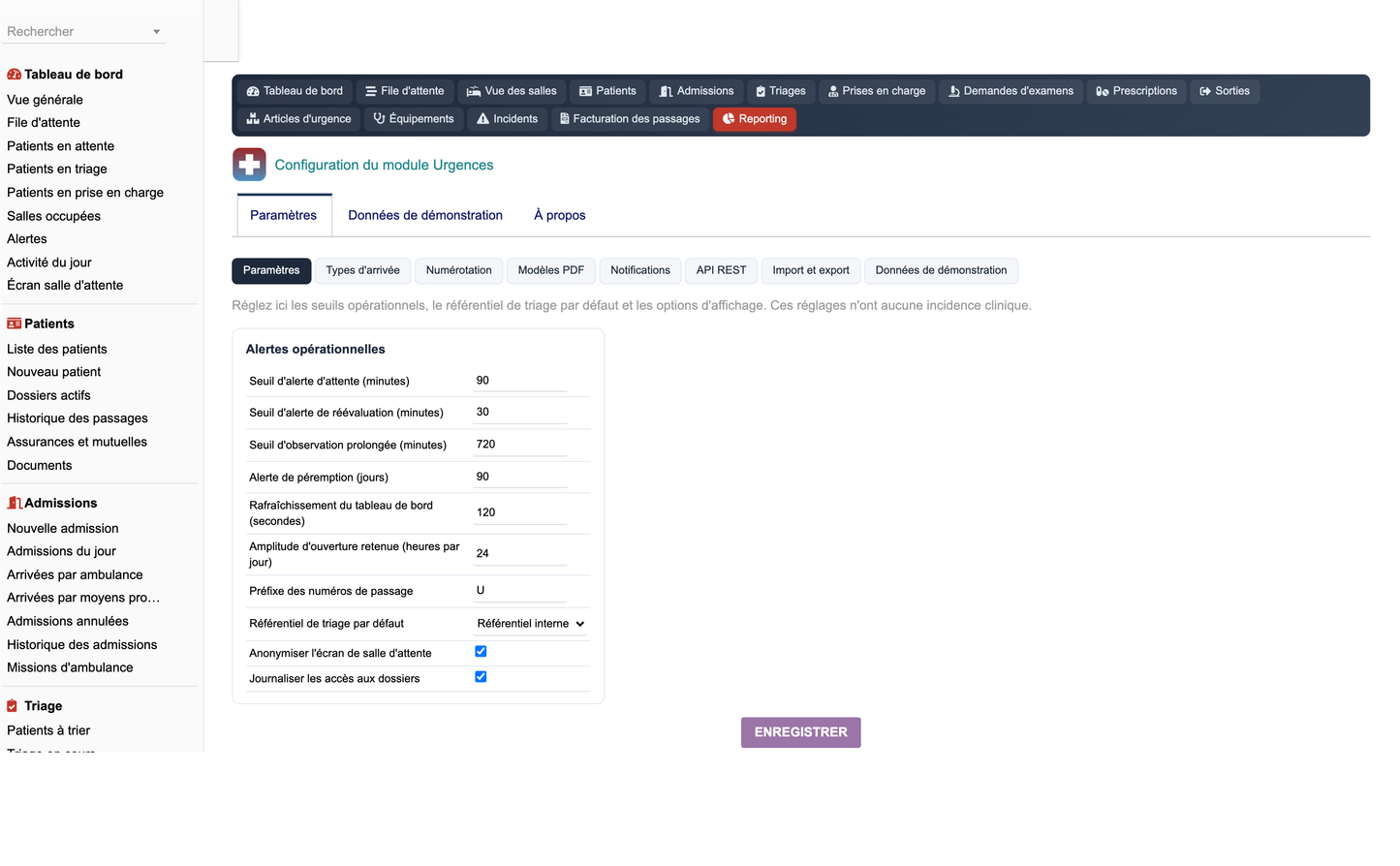Click the Facturation des passages invoice icon
1400x866 pixels.
tap(564, 119)
